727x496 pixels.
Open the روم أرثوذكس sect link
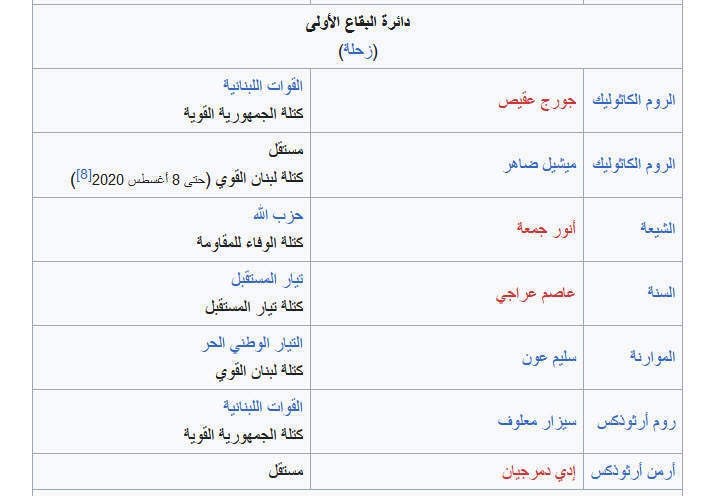(x=636, y=421)
